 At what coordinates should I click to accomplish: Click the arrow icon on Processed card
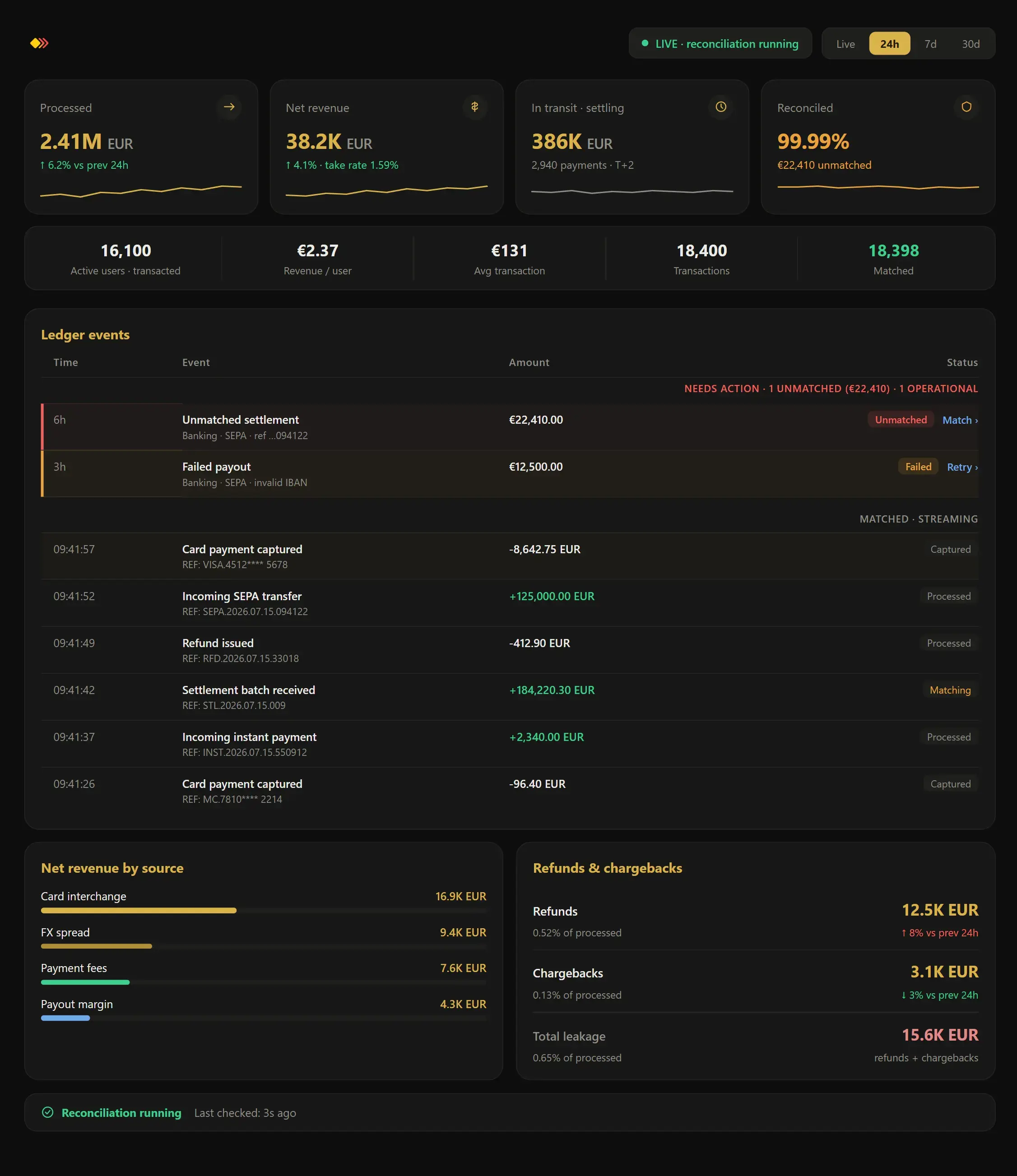point(229,106)
